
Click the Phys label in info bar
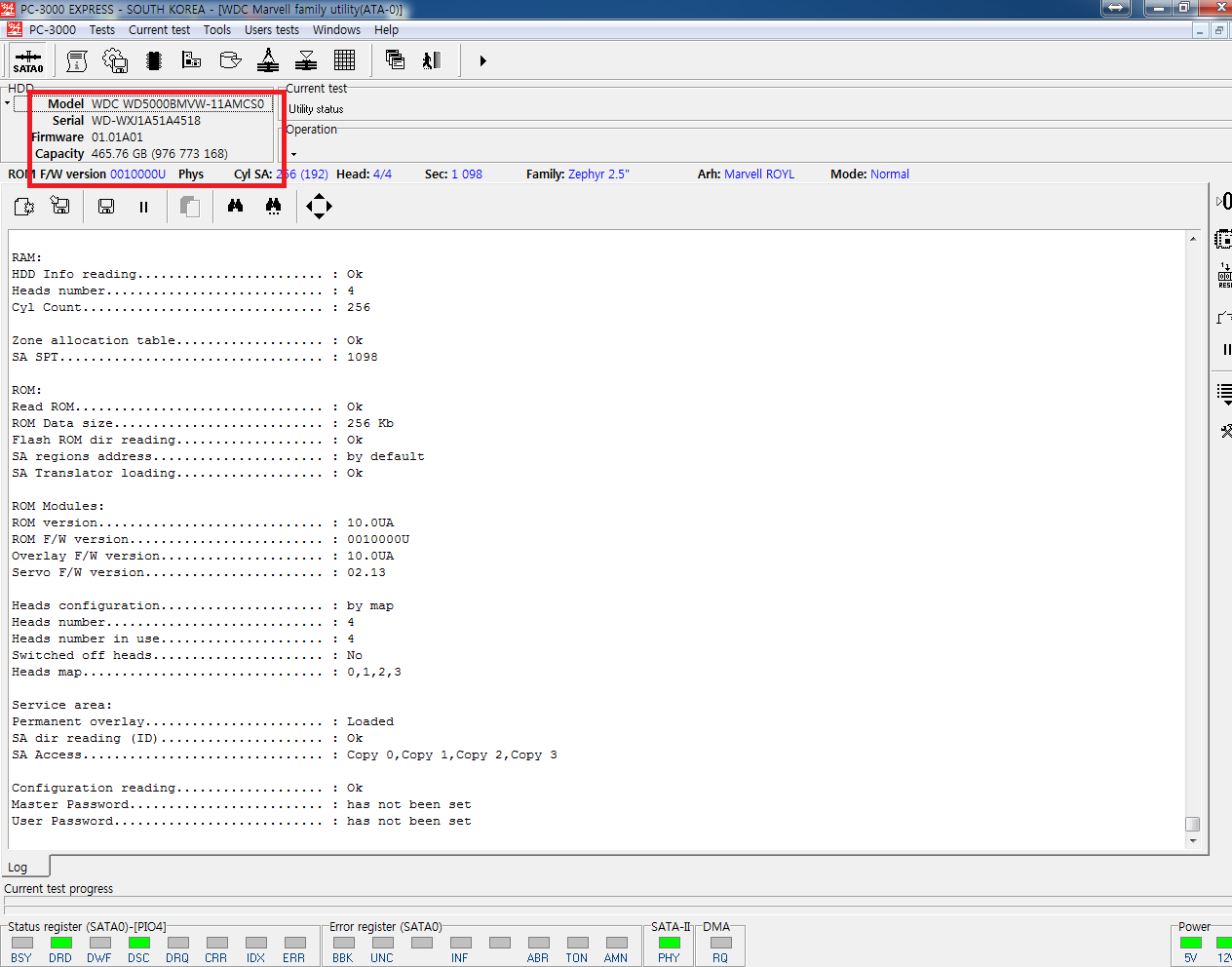point(191,174)
